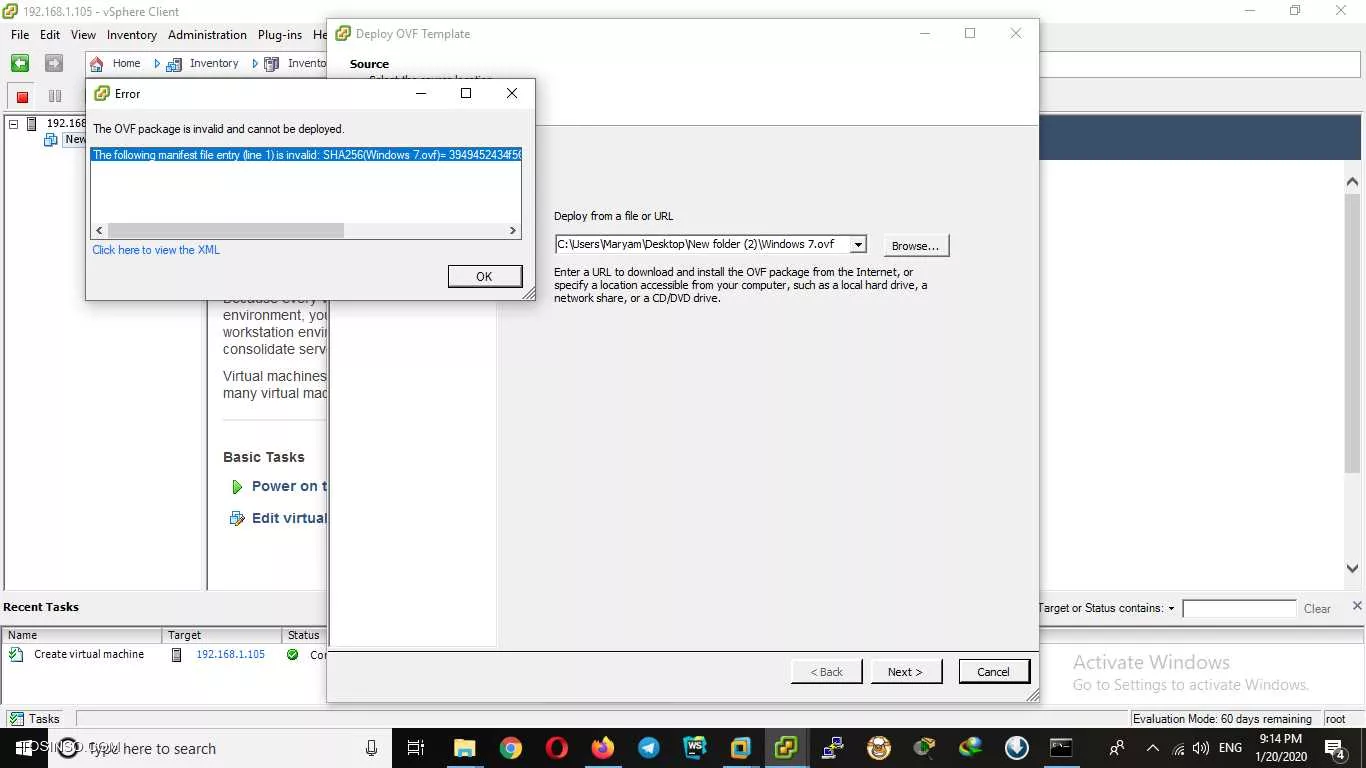Screen dimensions: 1366x768
Task: Click the Tasks button in status bar
Action: pyautogui.click(x=35, y=719)
